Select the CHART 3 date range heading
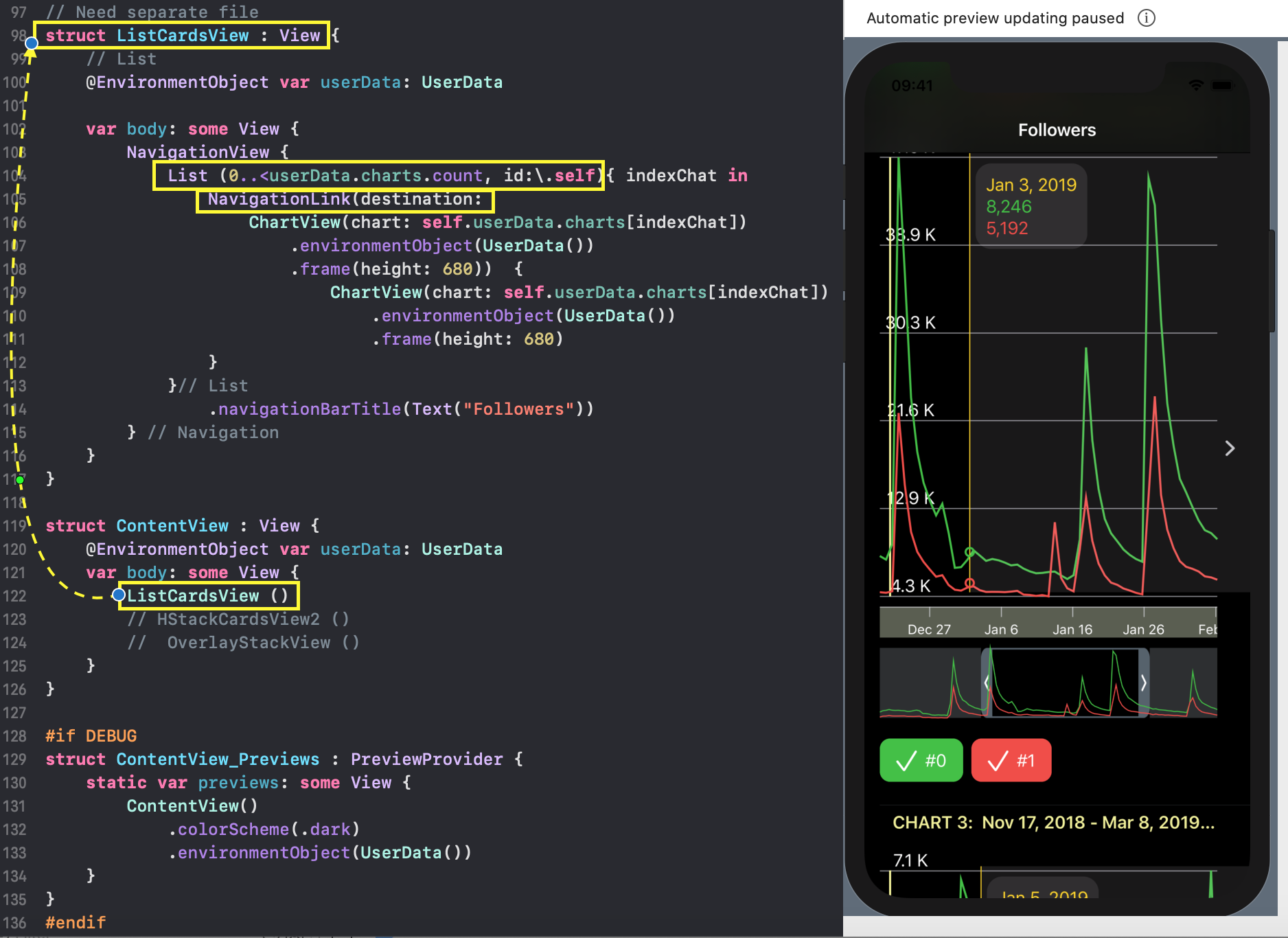This screenshot has width=1288, height=938. pos(1054,823)
